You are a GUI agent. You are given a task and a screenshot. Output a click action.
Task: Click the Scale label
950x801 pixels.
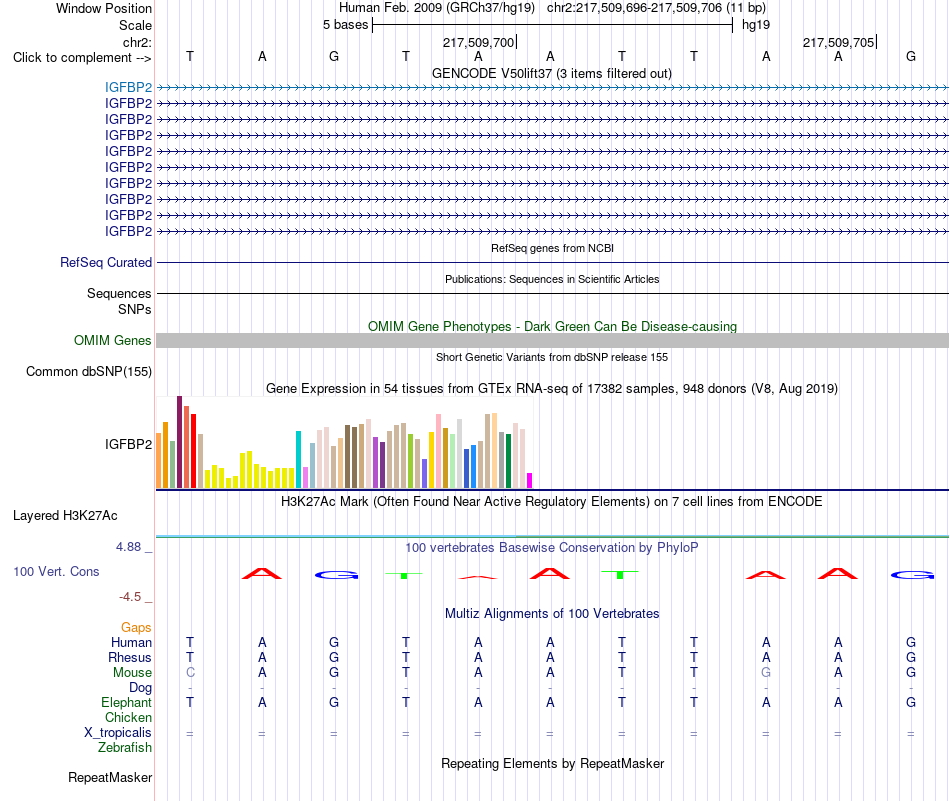click(x=136, y=25)
